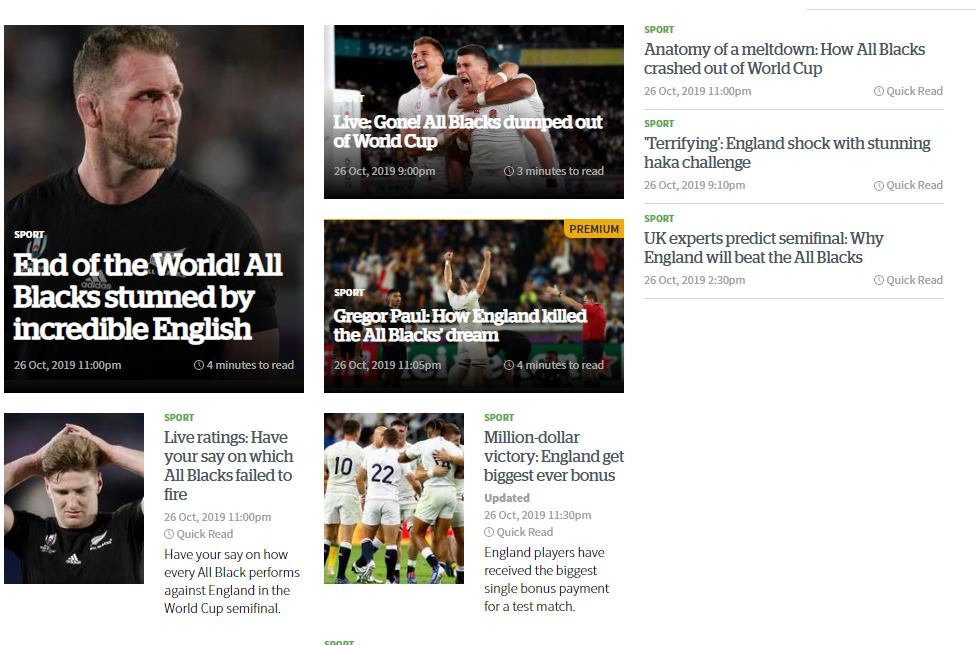The image size is (976, 645).
Task: Click SPORT category label above Anatomy of a meltdown
Action: pyautogui.click(x=659, y=29)
